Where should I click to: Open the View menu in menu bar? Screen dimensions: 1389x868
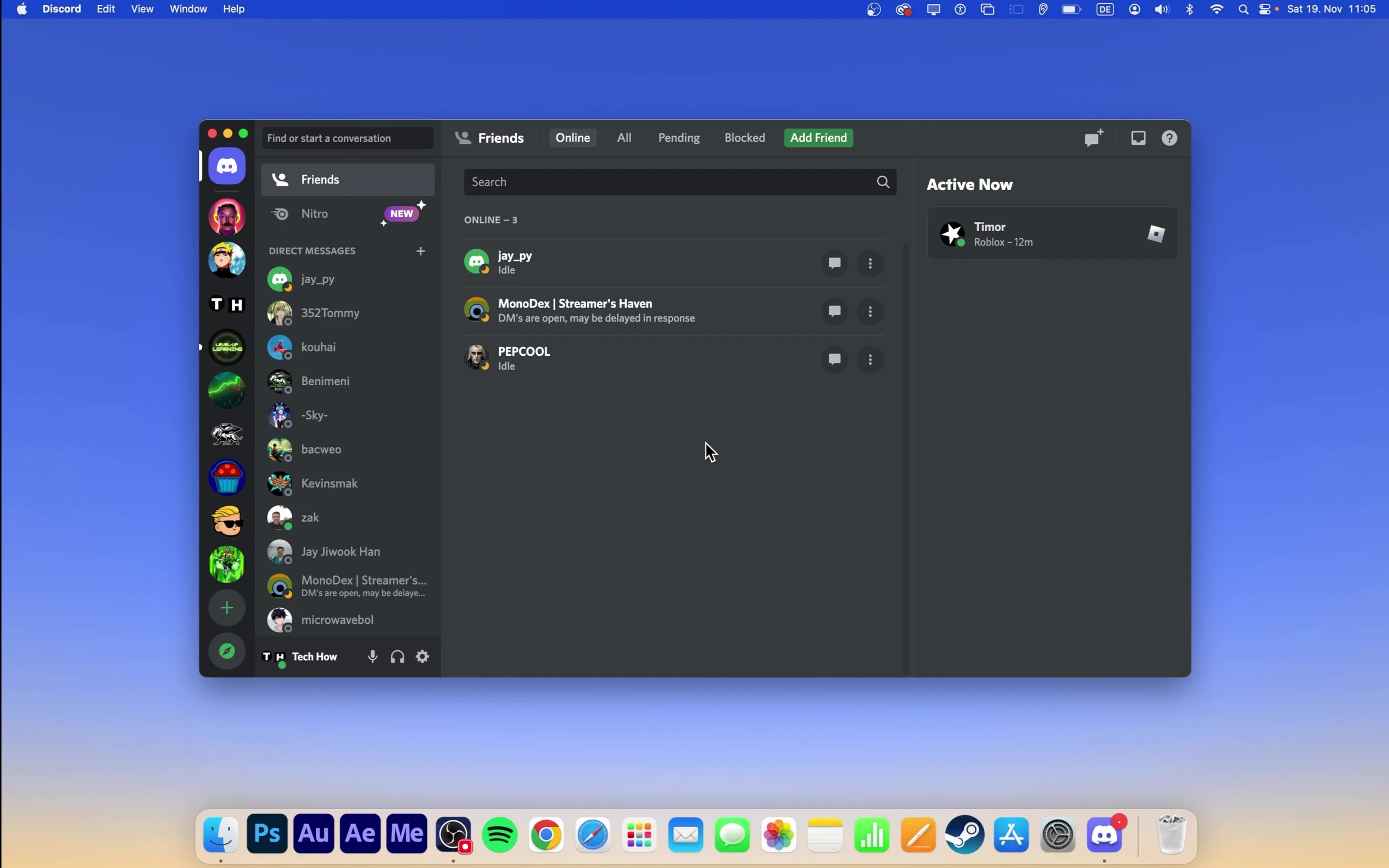click(142, 9)
